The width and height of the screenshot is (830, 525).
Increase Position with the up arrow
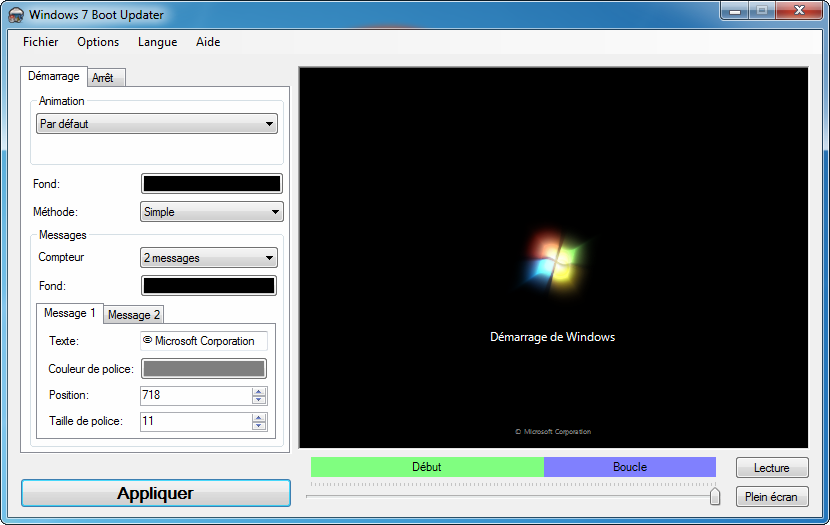[x=259, y=392]
